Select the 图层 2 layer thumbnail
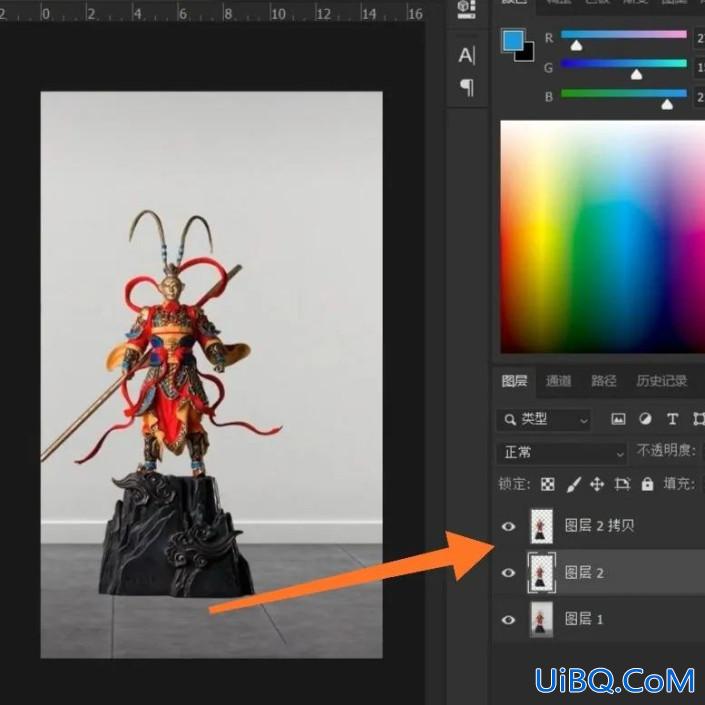 [542, 573]
